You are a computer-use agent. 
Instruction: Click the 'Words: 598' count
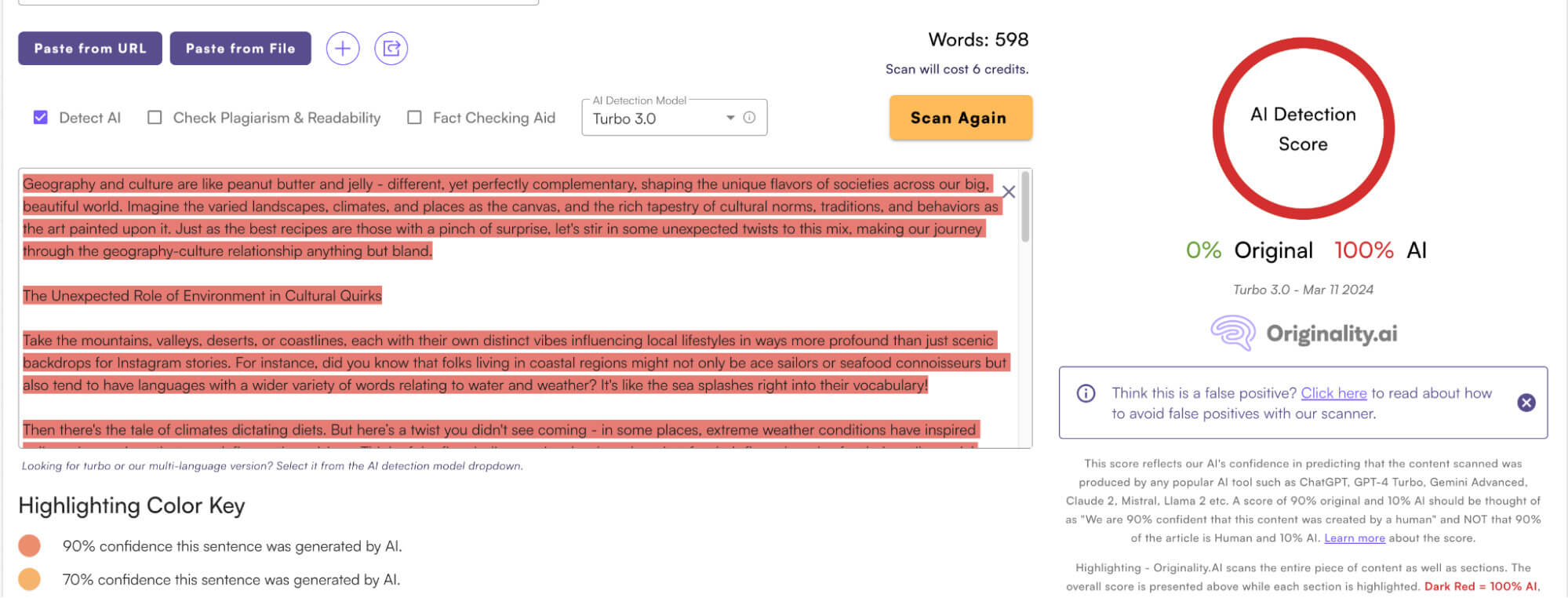978,39
